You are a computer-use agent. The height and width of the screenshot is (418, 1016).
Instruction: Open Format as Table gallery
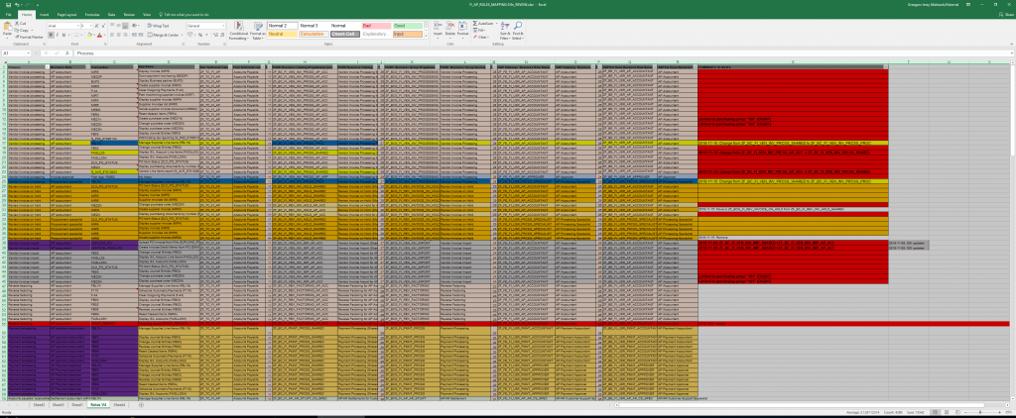click(x=258, y=30)
